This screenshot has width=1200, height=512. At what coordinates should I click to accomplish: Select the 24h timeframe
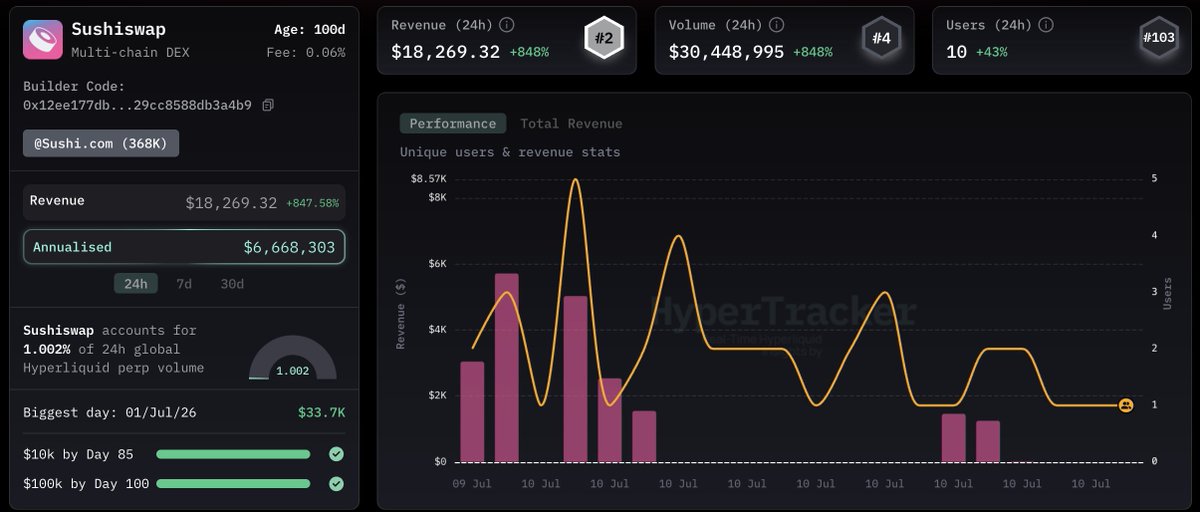(135, 283)
